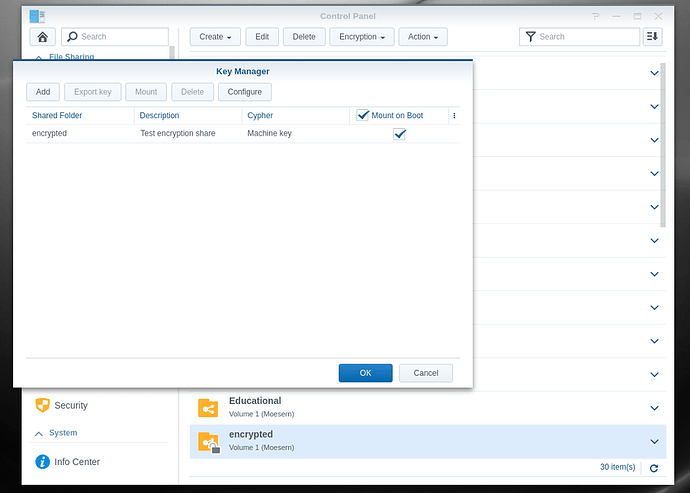Open Info Center in sidebar
The image size is (690, 493).
(77, 462)
